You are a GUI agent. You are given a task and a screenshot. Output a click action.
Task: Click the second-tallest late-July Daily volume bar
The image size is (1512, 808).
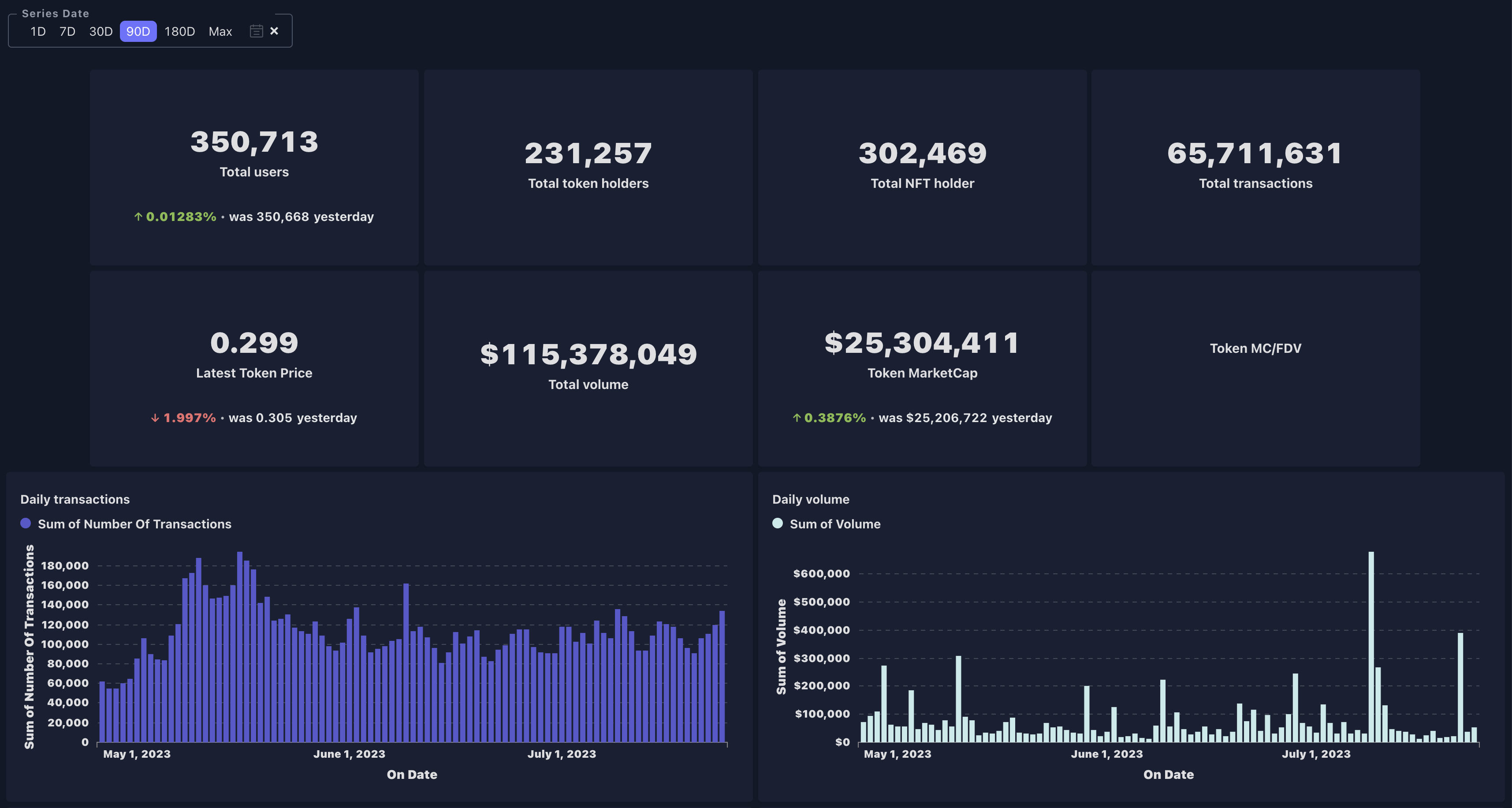[x=1460, y=687]
